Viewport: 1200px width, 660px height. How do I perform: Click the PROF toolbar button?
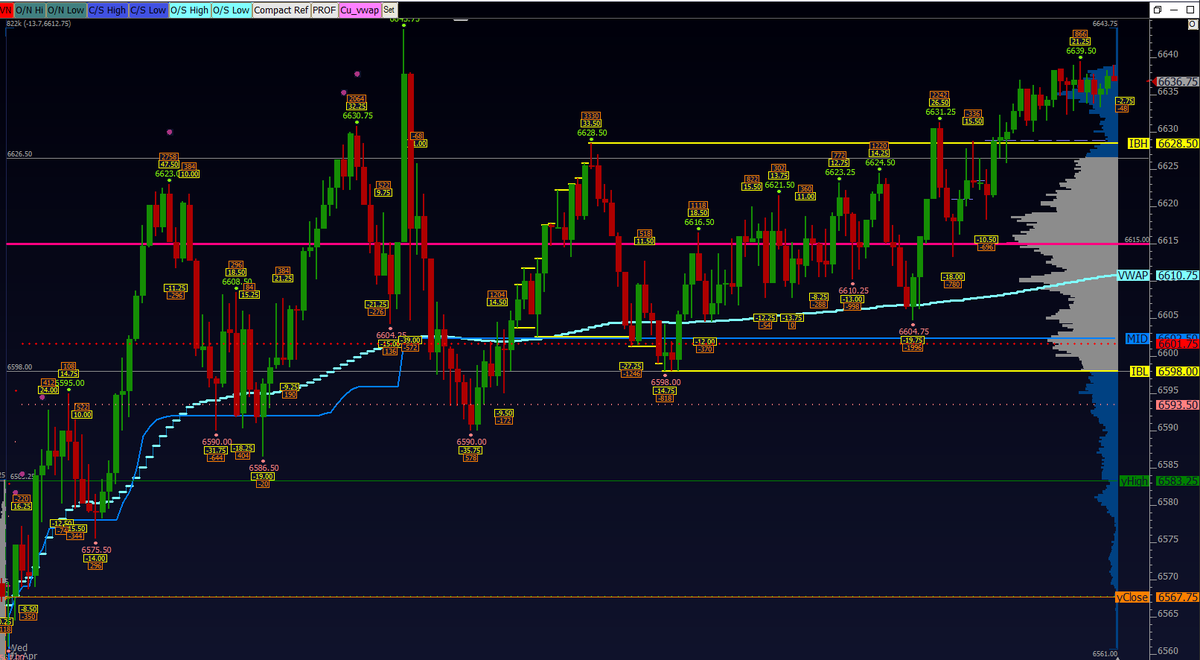click(x=324, y=9)
